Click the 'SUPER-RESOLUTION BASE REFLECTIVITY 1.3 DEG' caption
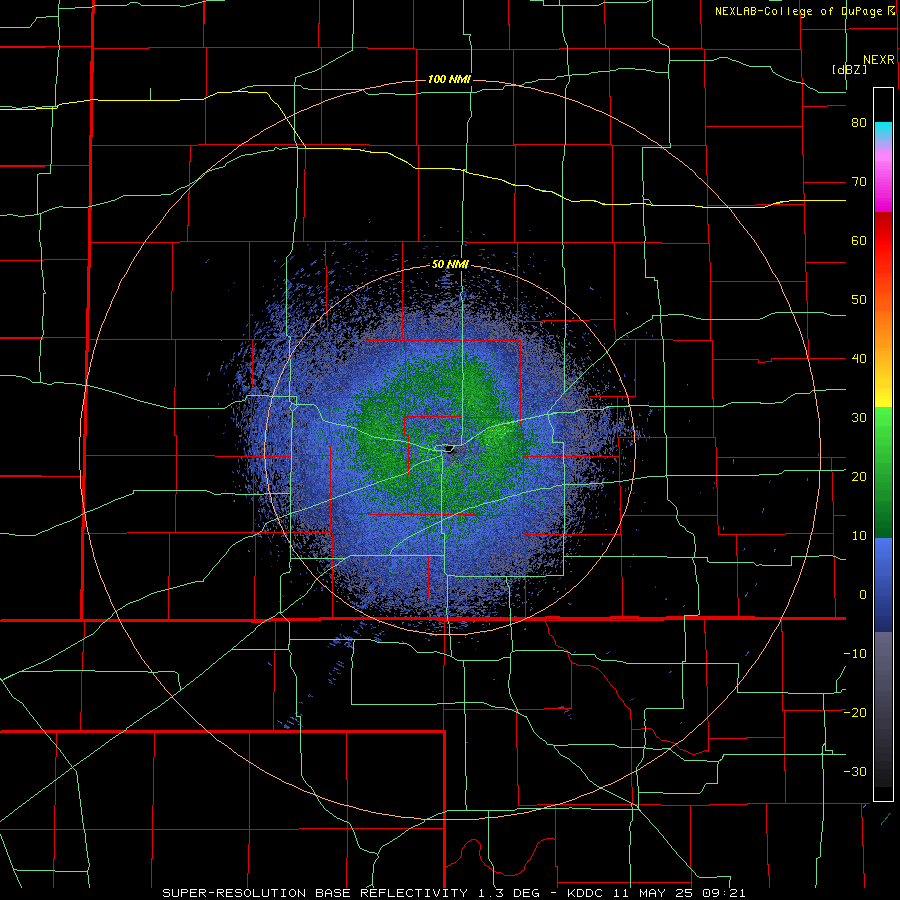Image resolution: width=900 pixels, height=900 pixels. [352, 893]
